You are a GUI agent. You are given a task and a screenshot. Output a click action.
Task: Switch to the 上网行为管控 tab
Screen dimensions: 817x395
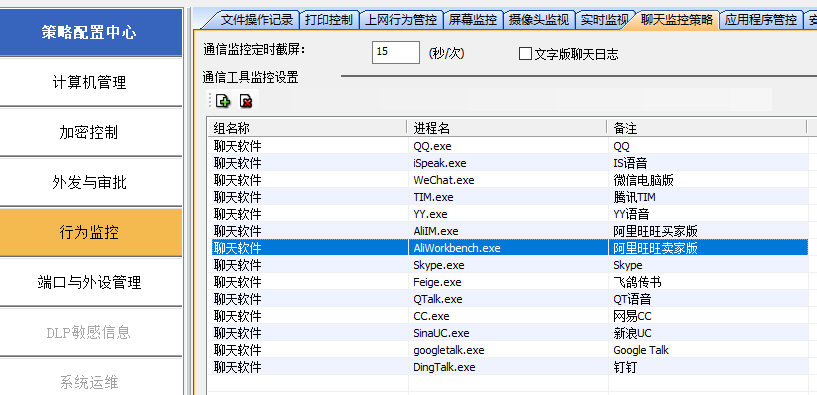(x=401, y=20)
